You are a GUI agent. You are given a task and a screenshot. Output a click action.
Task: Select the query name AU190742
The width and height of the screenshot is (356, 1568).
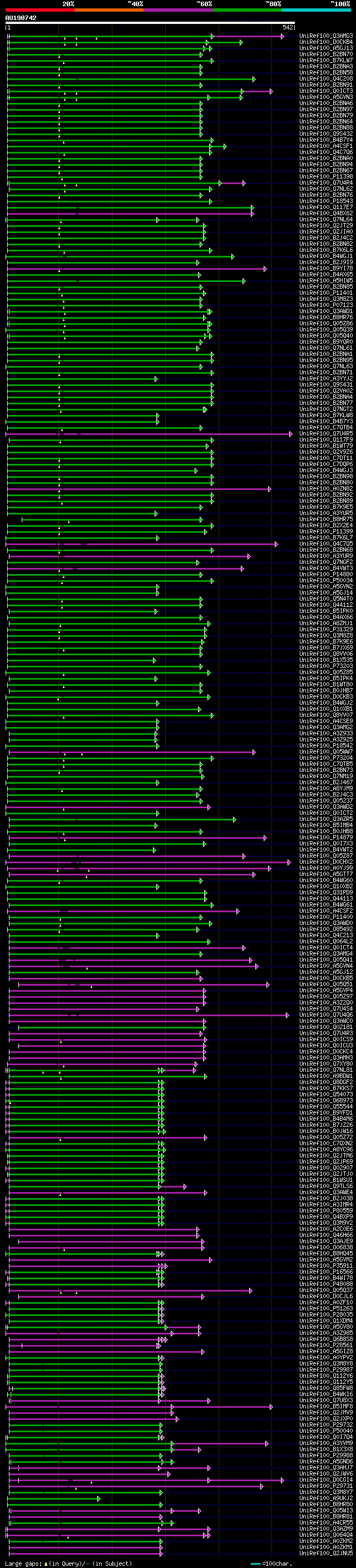(x=21, y=18)
